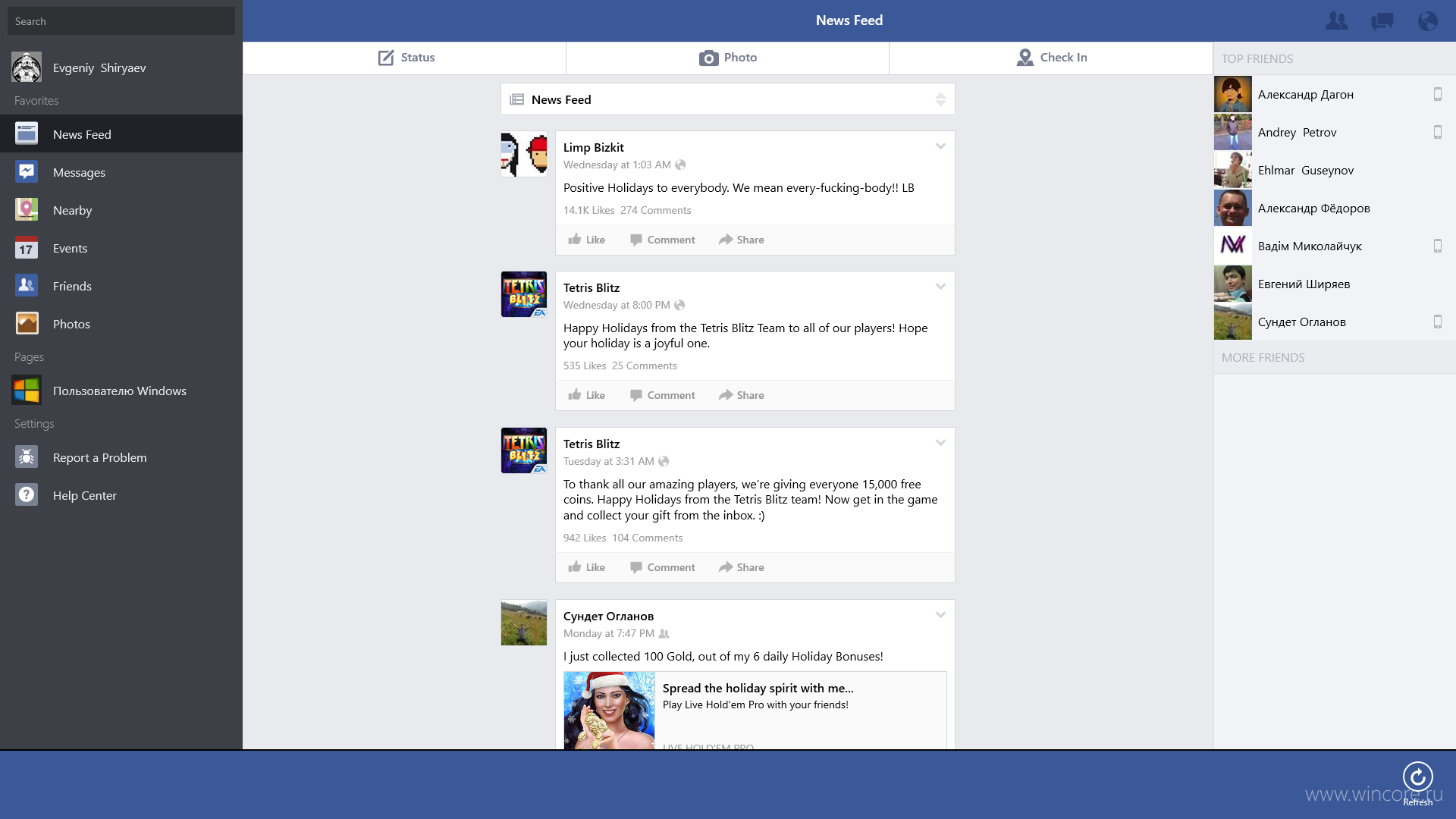Click the Report a Problem bug icon
This screenshot has height=819, width=1456.
pos(27,457)
